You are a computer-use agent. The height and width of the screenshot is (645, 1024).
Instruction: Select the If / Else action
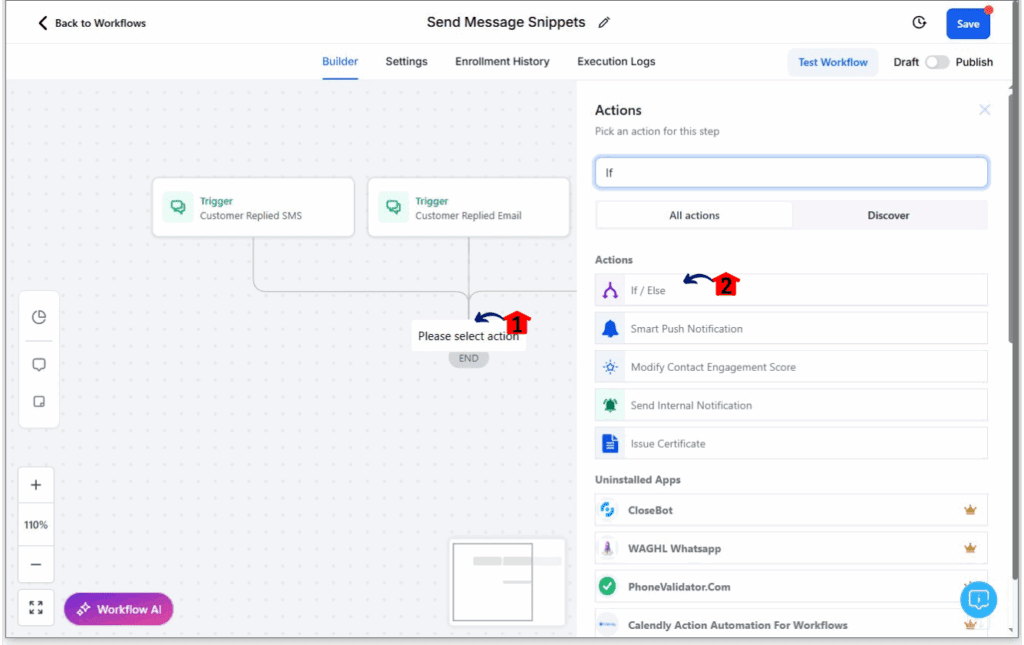point(791,291)
